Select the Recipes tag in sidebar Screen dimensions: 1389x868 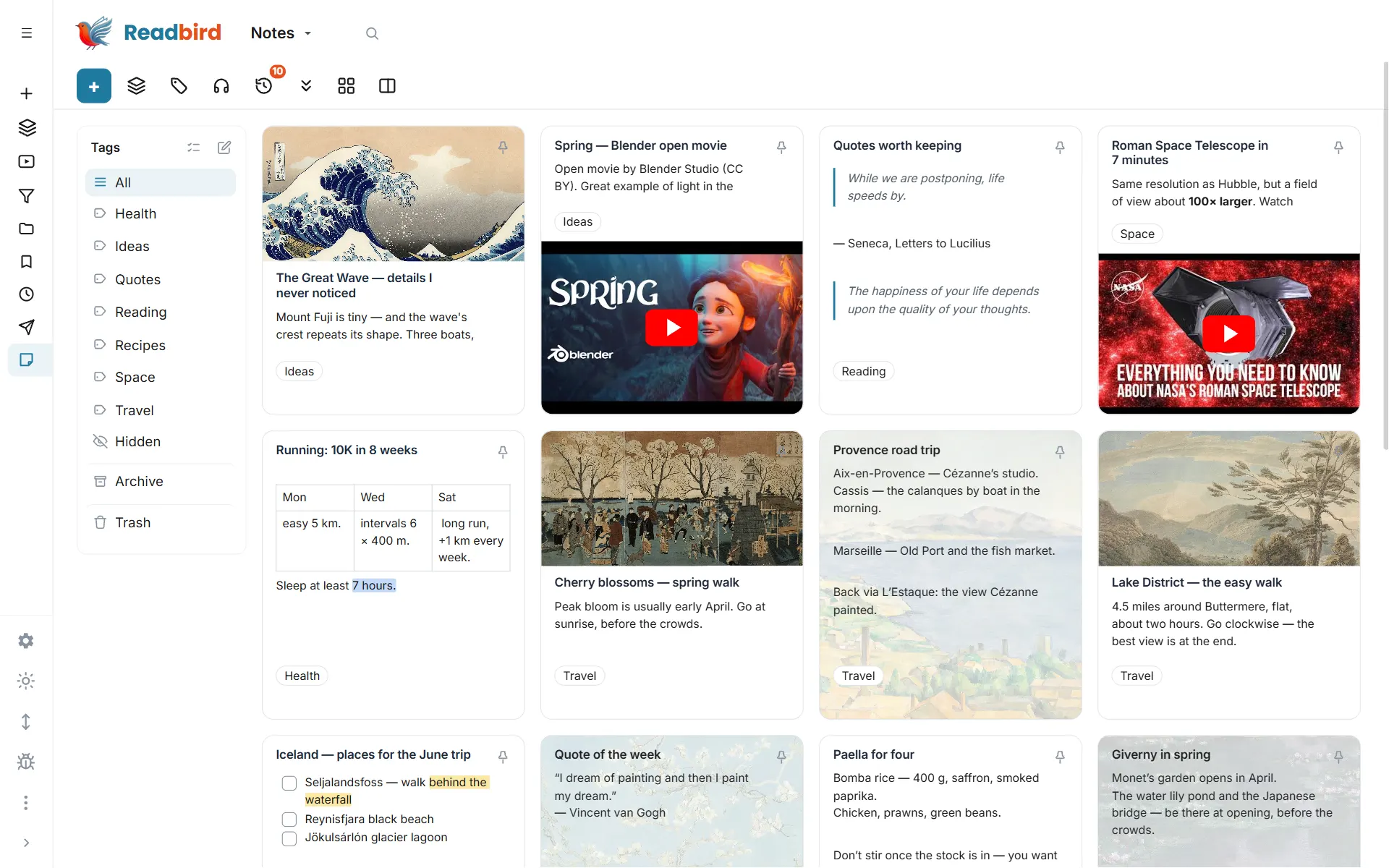(161, 346)
